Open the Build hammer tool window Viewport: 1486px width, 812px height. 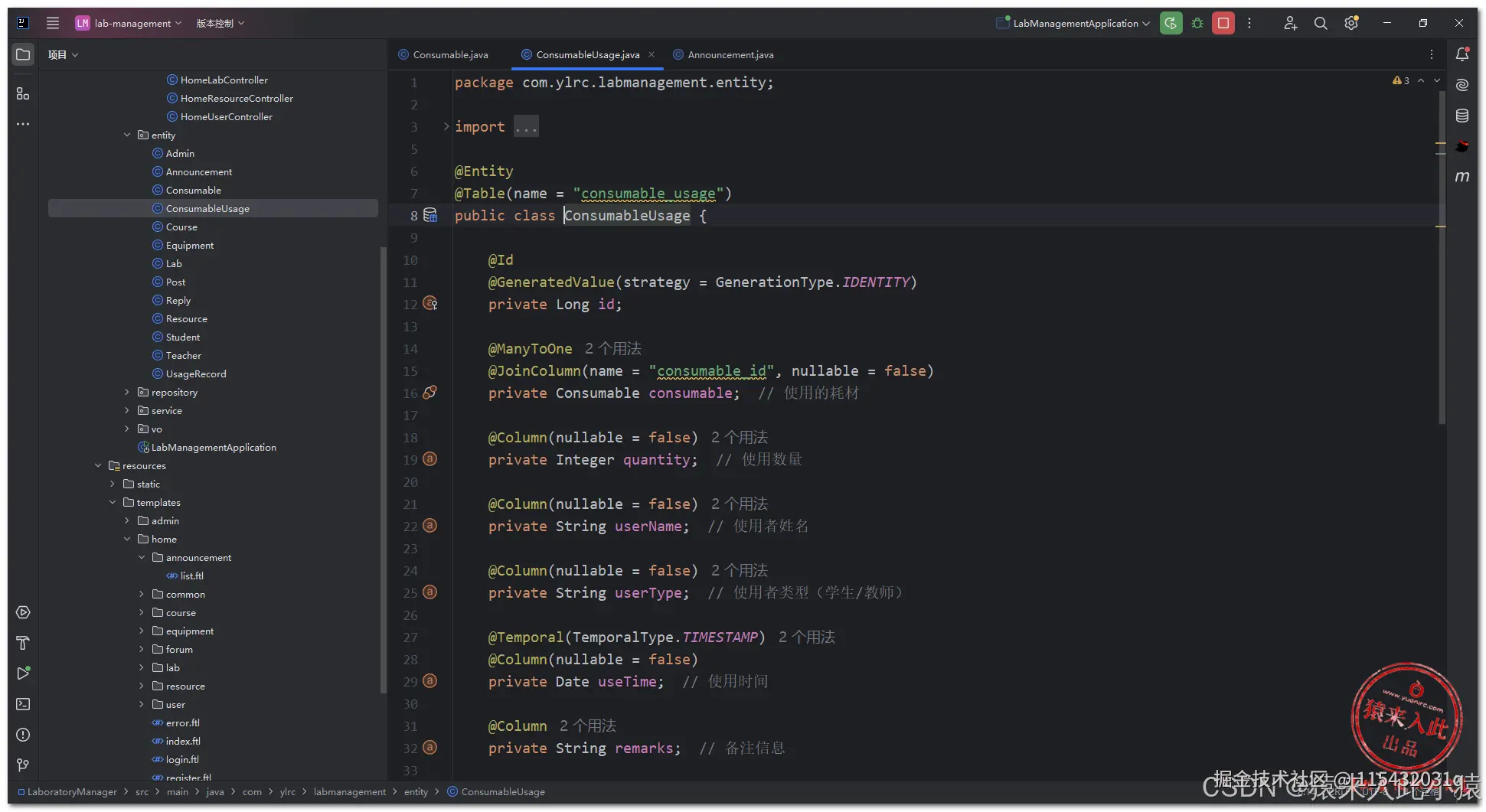[x=23, y=643]
